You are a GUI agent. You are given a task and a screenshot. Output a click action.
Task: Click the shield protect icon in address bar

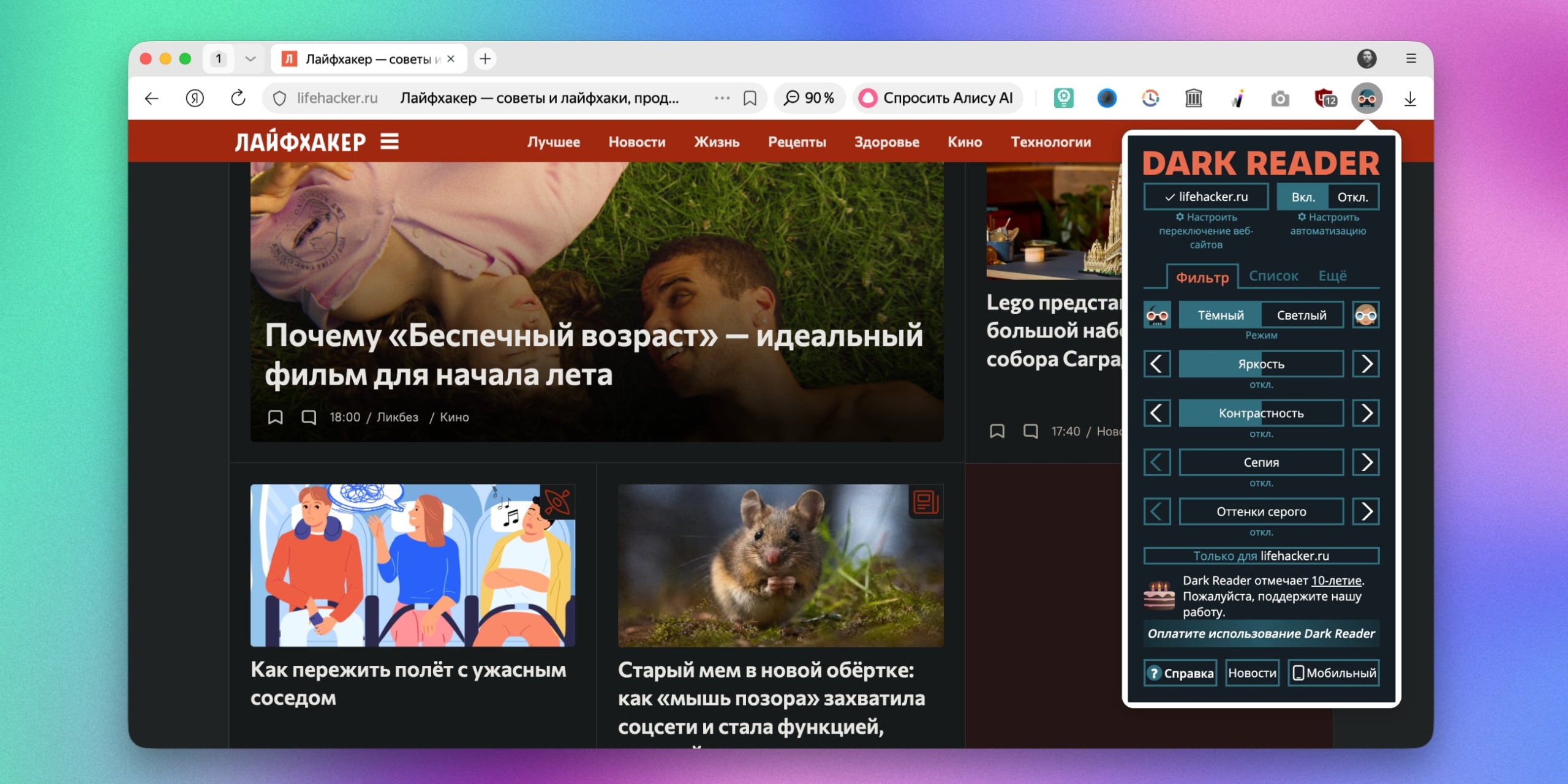(279, 98)
